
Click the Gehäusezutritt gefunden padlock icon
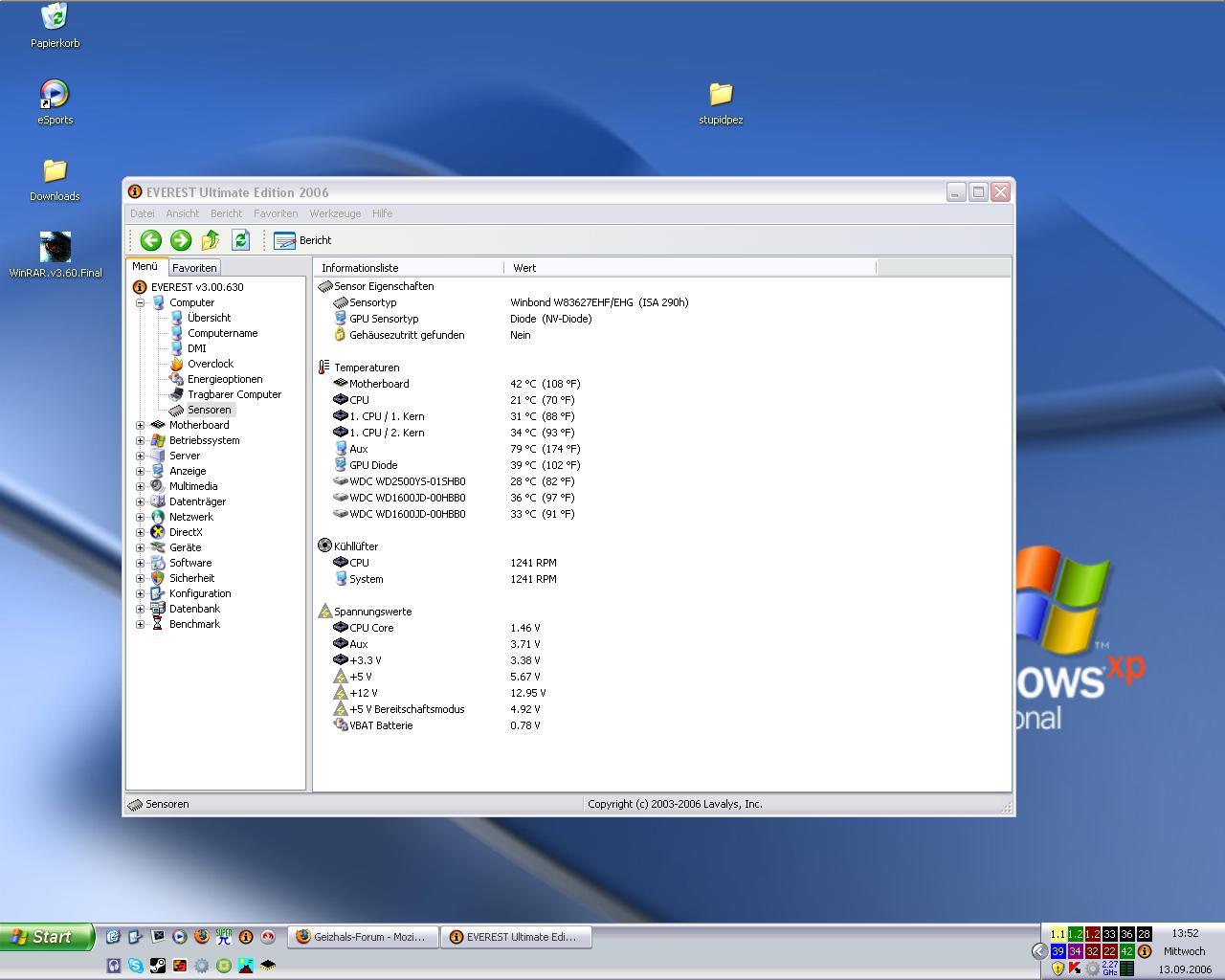pyautogui.click(x=340, y=335)
